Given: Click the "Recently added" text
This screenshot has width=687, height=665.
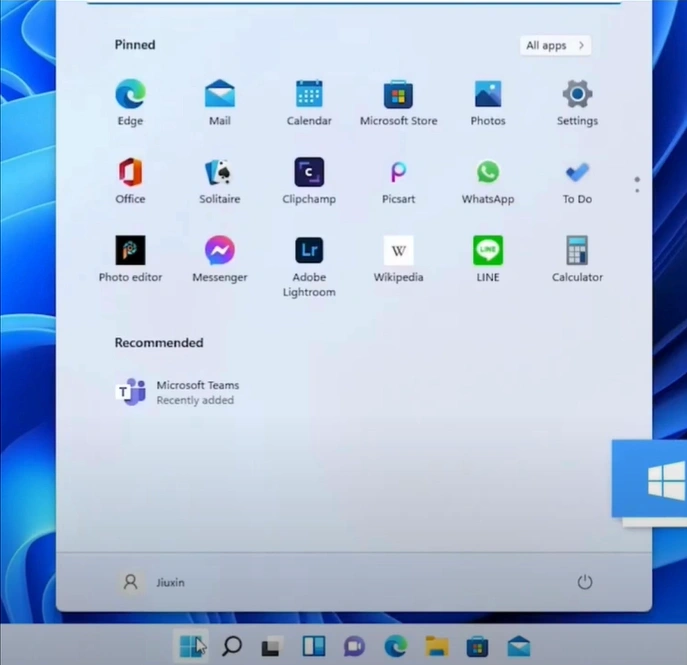Looking at the screenshot, I should click(195, 400).
